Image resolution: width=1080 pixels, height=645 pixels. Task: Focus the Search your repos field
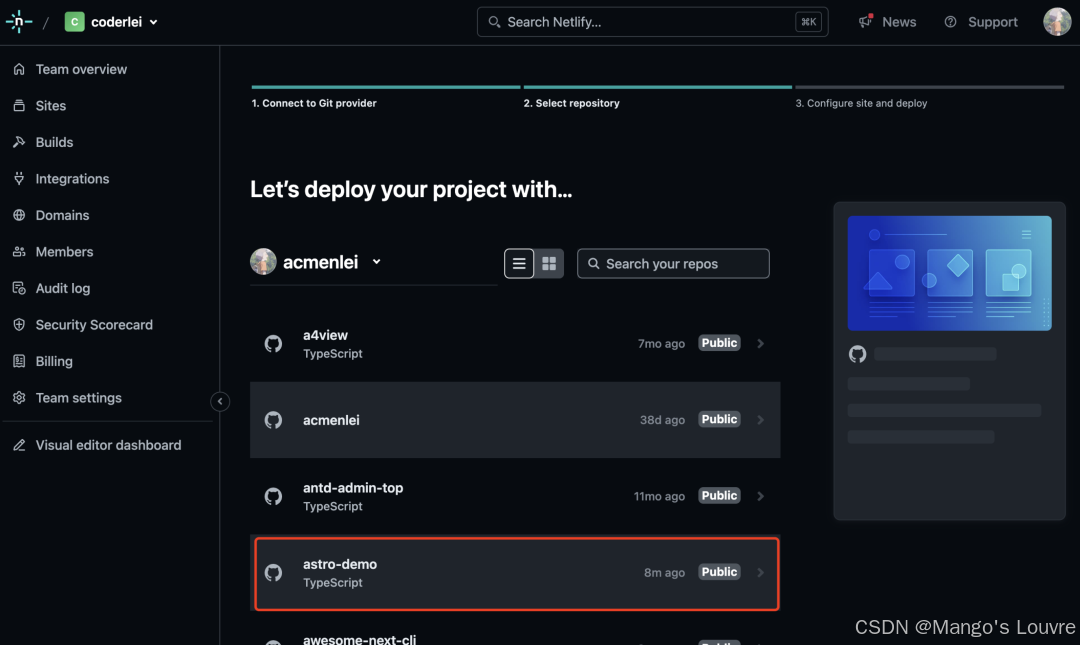[x=673, y=263]
